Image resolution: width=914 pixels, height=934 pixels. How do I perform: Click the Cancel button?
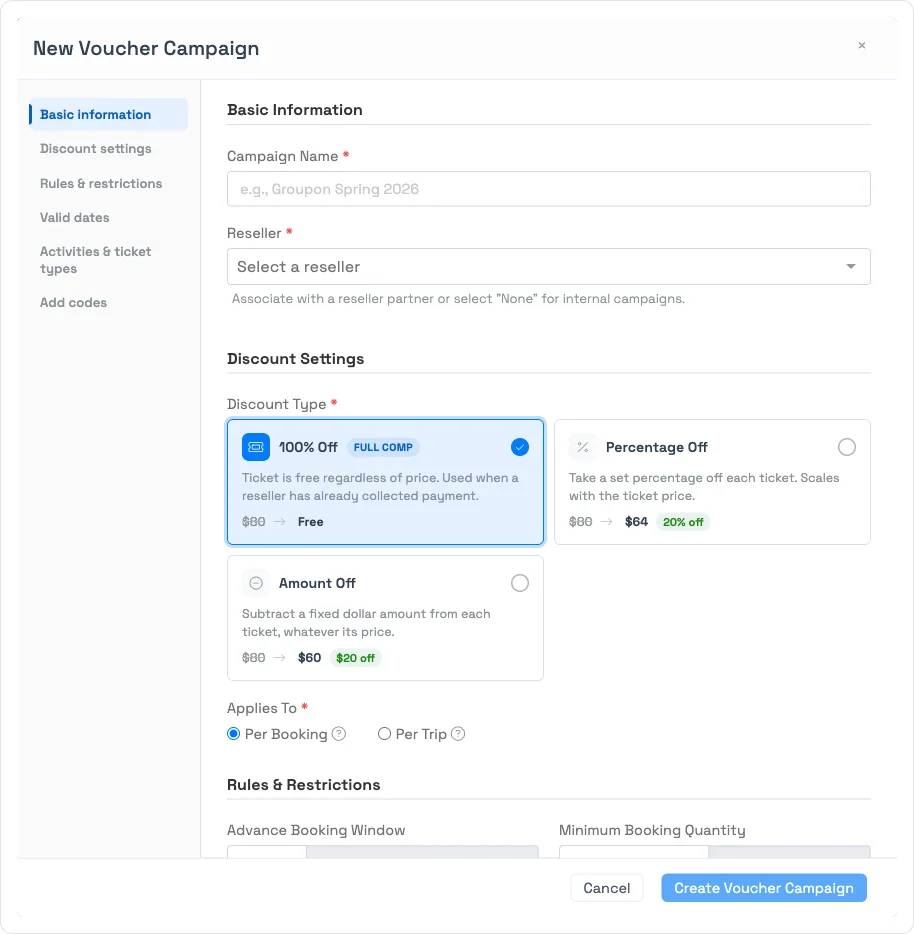607,888
